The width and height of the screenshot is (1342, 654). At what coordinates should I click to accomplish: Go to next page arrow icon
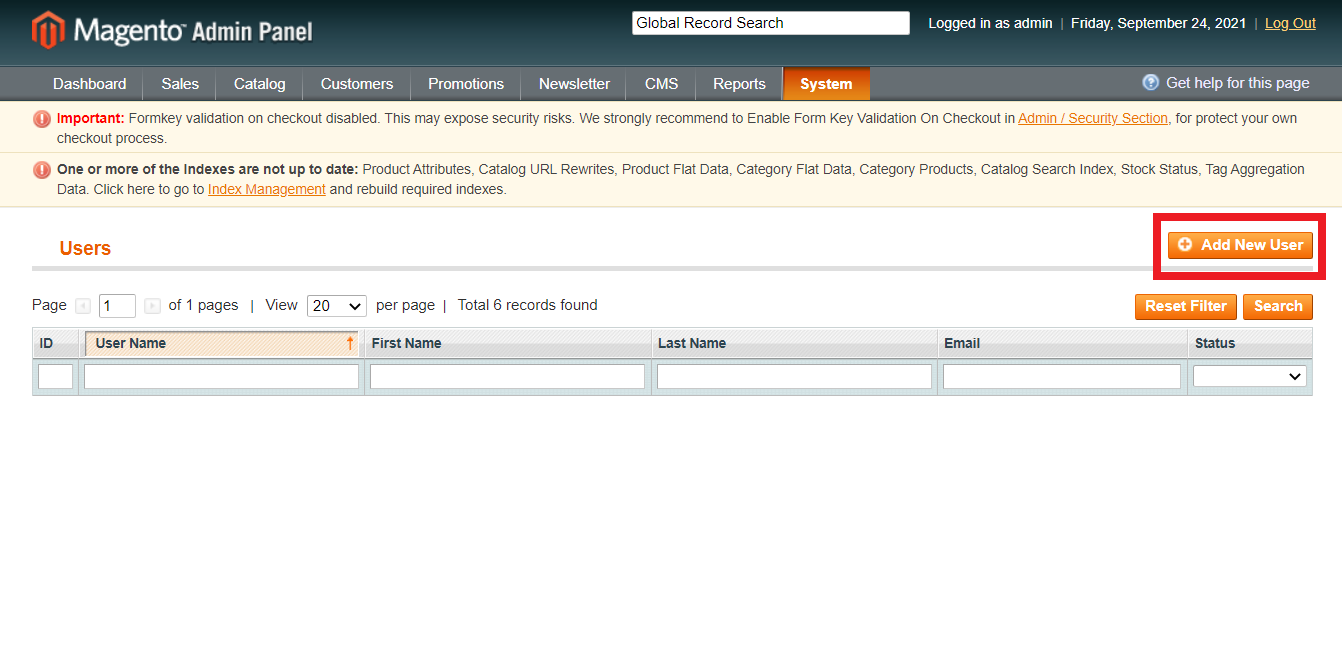click(x=152, y=306)
